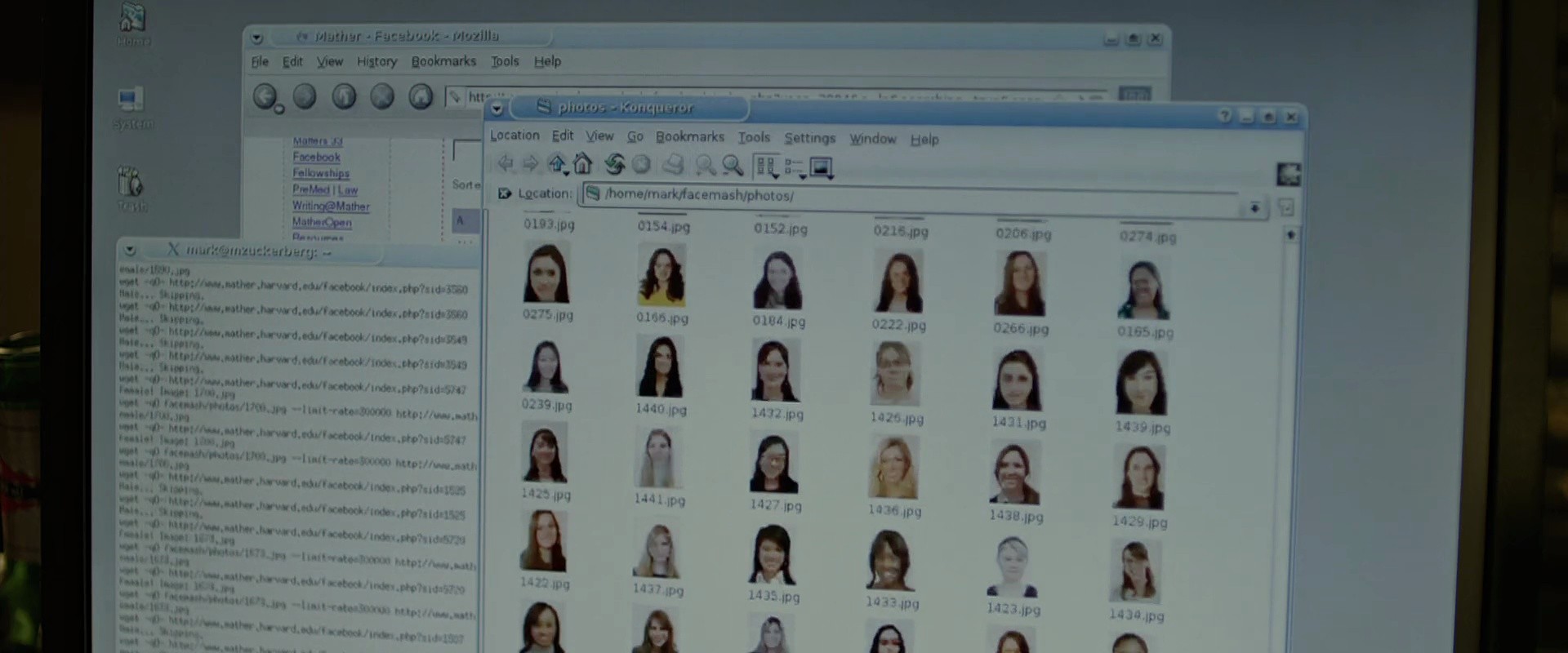
Task: Select the 1436.jpg photo thumbnail
Action: coord(893,467)
